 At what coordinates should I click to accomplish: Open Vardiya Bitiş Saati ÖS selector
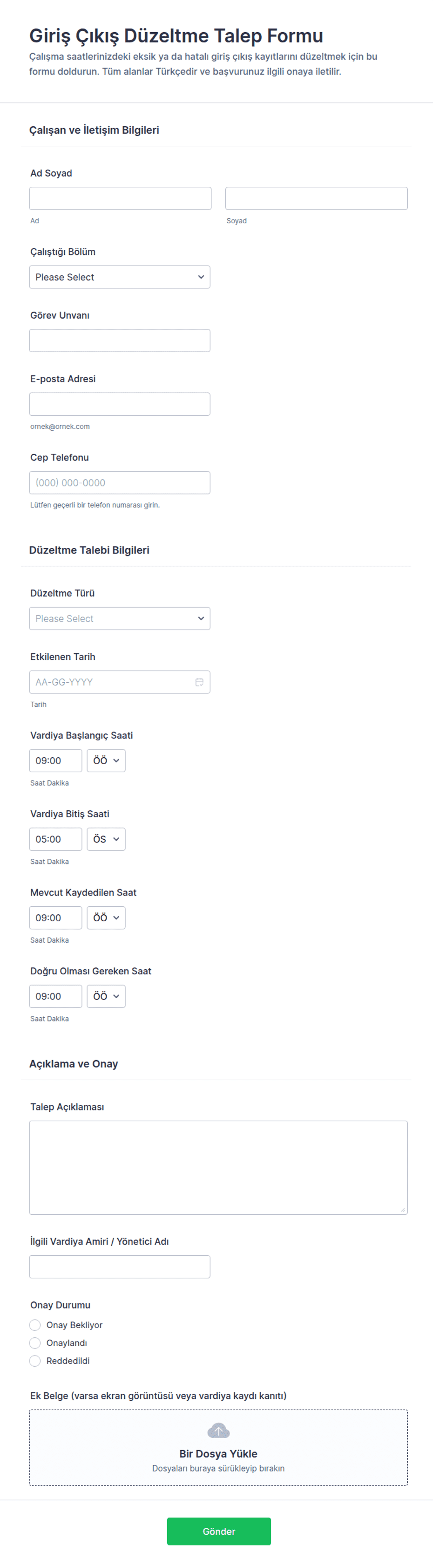click(106, 839)
